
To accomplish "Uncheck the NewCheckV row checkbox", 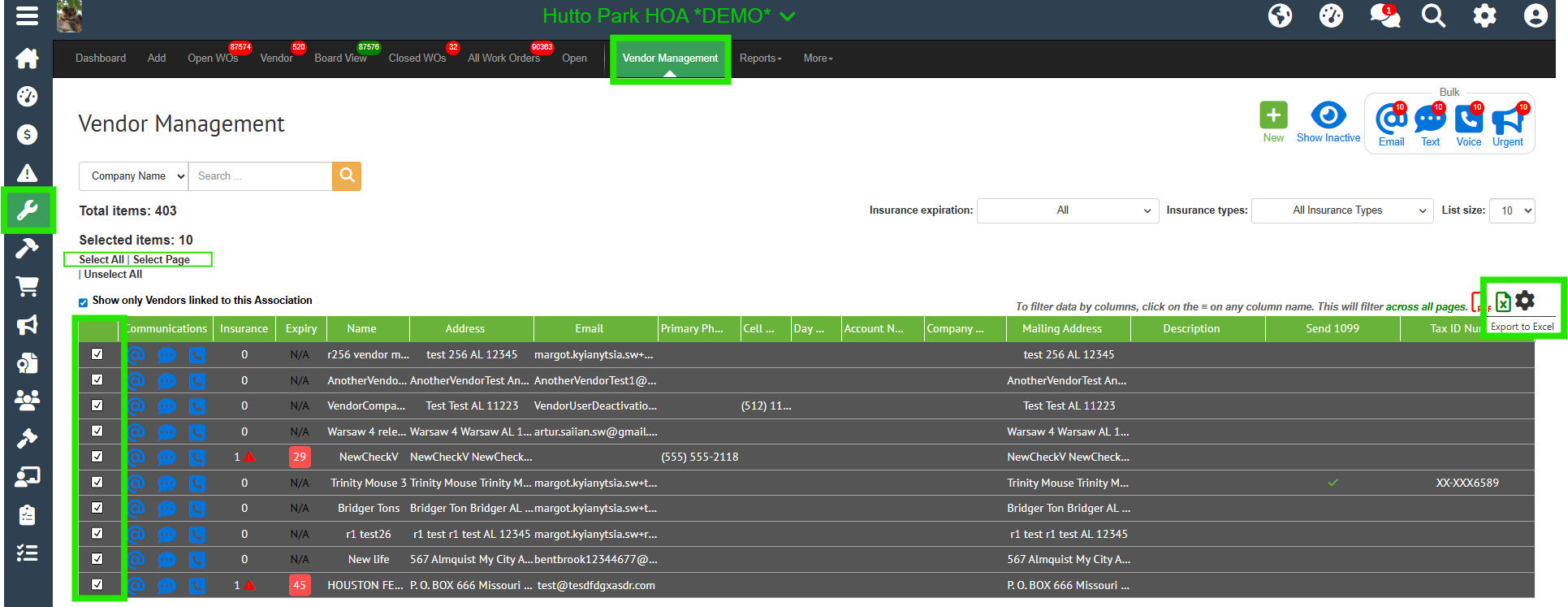I will tap(97, 457).
